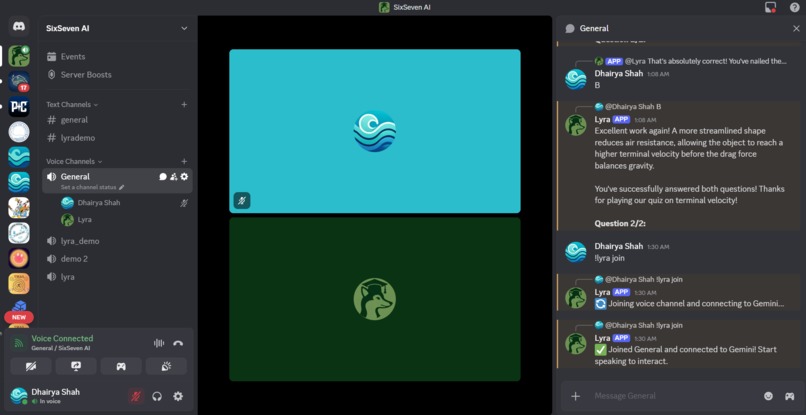This screenshot has width=806, height=415.
Task: Open Discord home direct messages
Action: point(19,26)
